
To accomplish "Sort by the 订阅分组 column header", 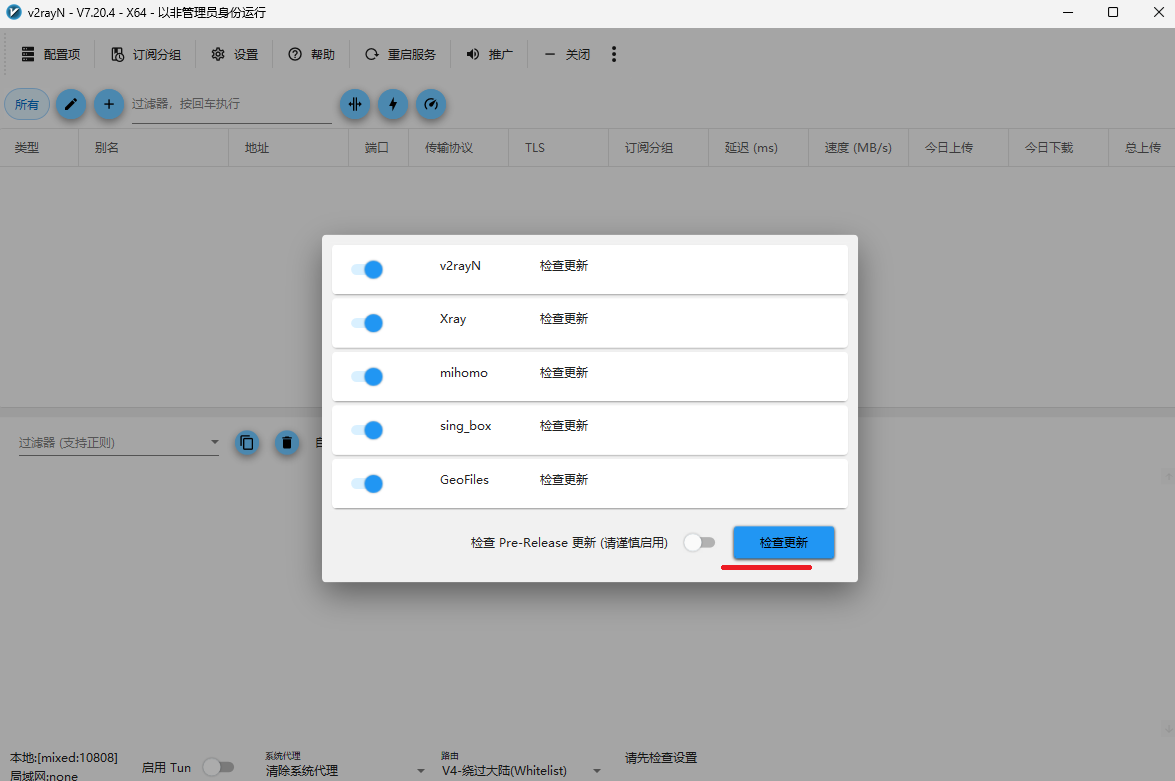I will 658,148.
